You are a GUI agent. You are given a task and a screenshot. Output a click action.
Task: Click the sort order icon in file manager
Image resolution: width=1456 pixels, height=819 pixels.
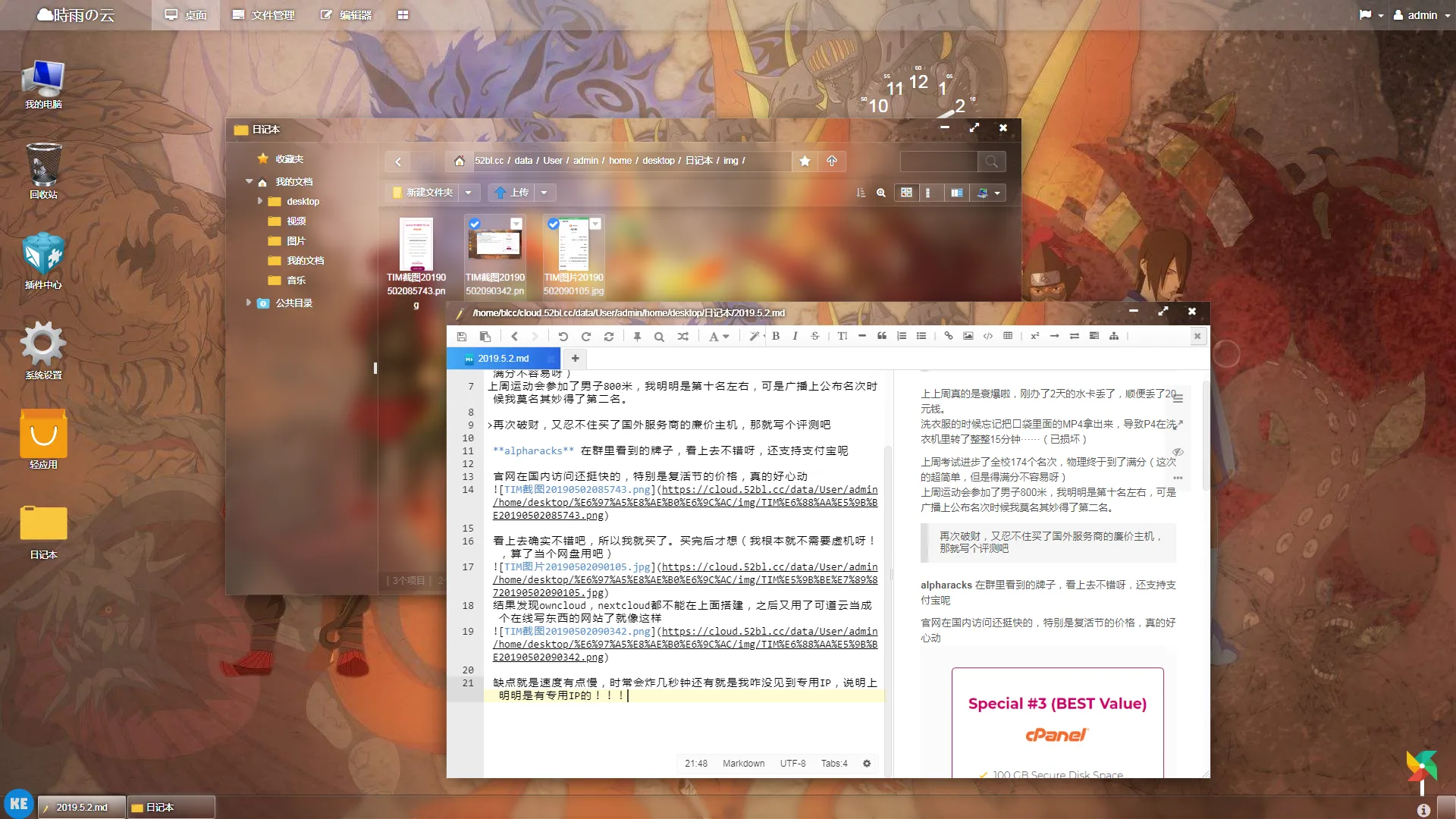coord(861,193)
